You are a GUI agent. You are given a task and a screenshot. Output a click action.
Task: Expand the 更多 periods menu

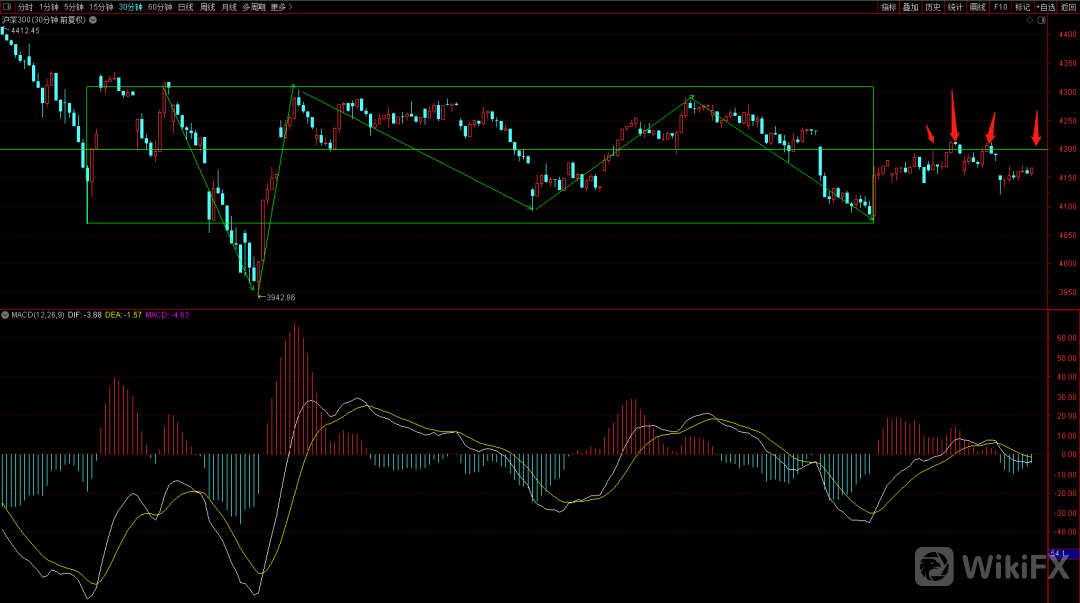pos(282,7)
